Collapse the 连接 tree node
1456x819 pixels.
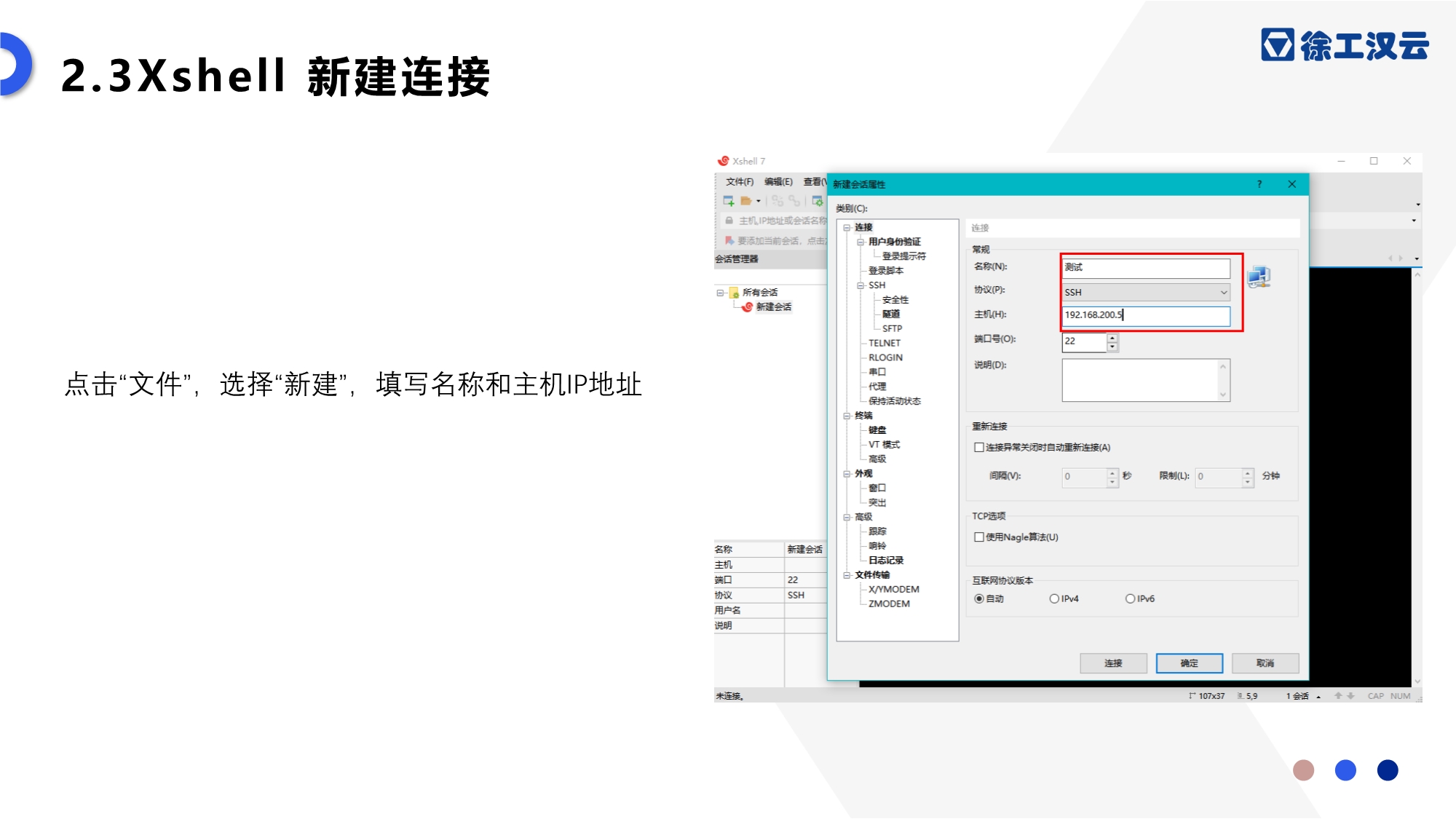[847, 228]
